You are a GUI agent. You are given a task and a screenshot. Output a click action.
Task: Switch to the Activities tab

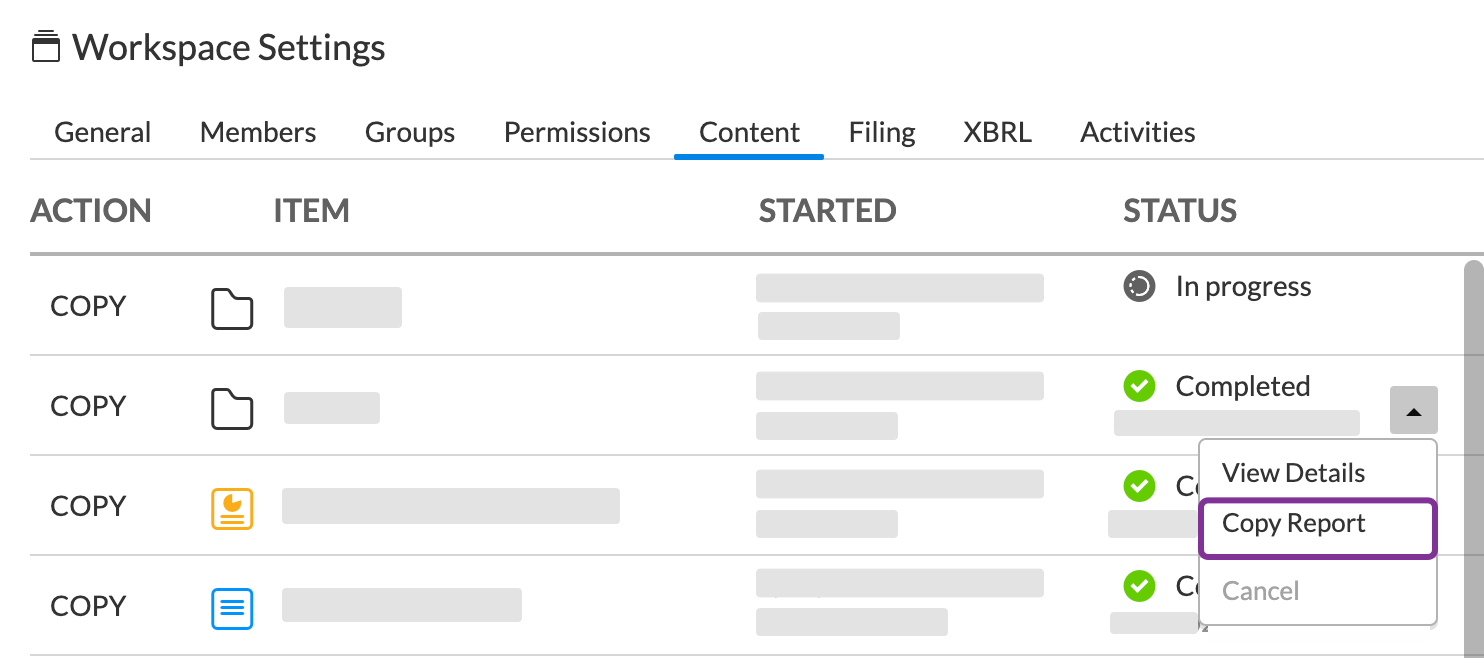click(x=1137, y=132)
